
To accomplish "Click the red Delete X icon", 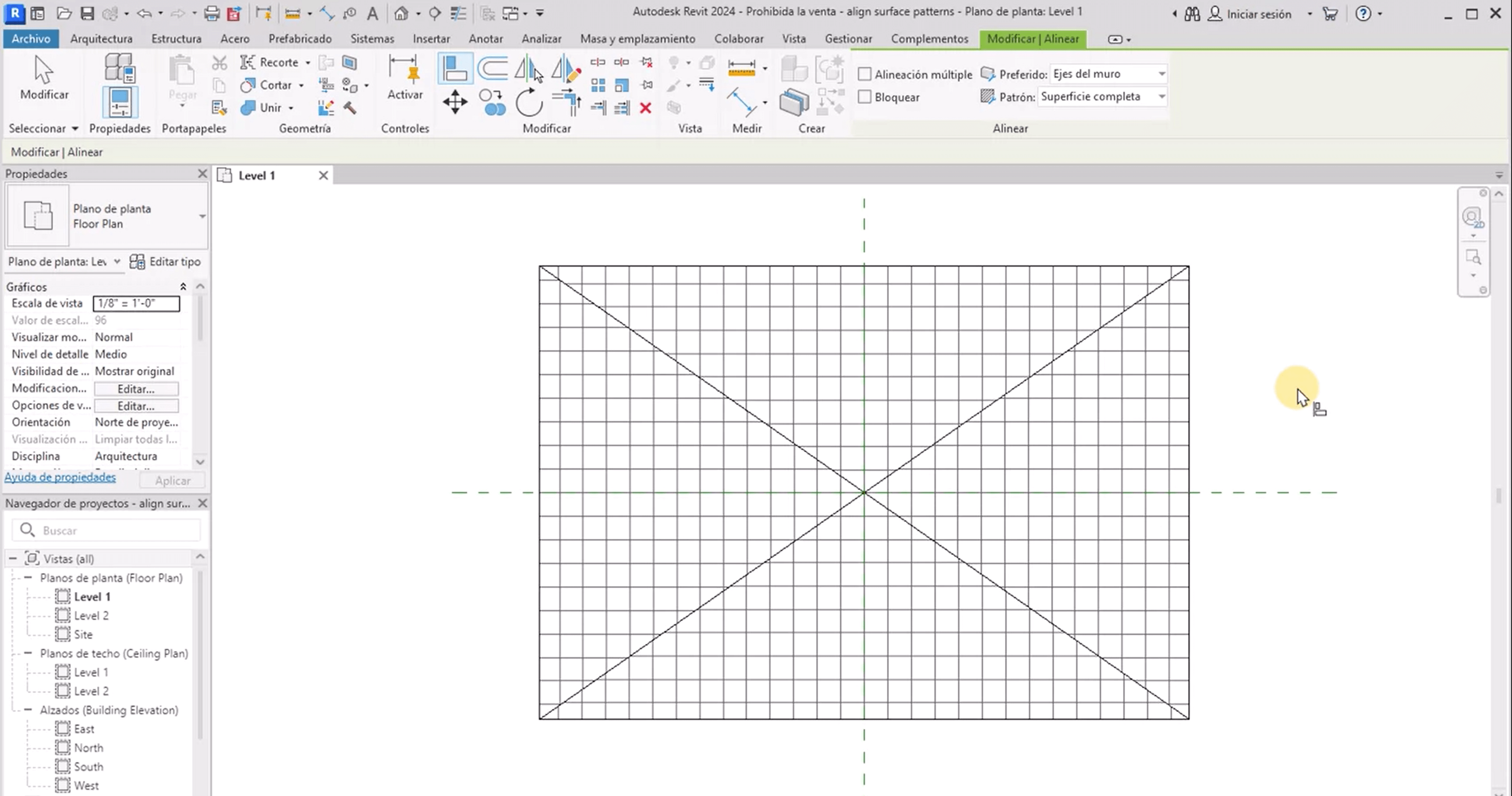I will pos(646,108).
